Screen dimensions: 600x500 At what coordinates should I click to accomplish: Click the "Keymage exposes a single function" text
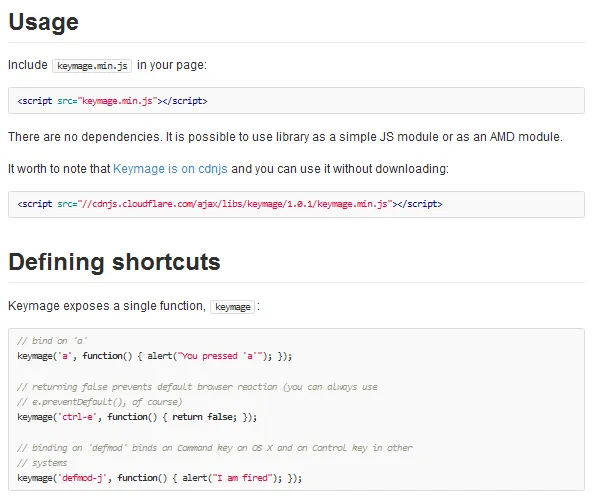[106, 306]
